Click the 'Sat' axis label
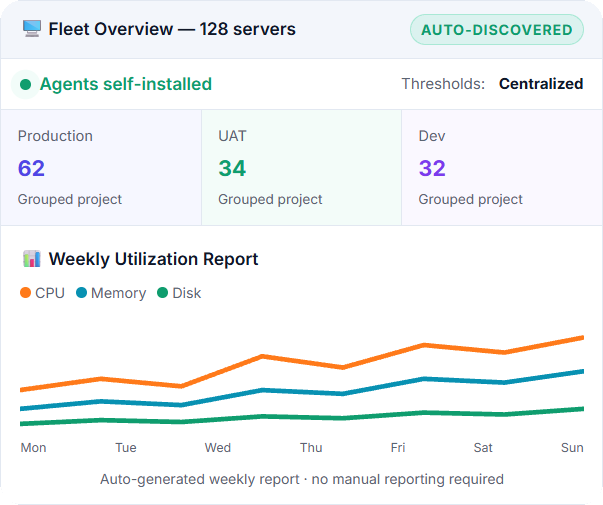 tap(483, 448)
